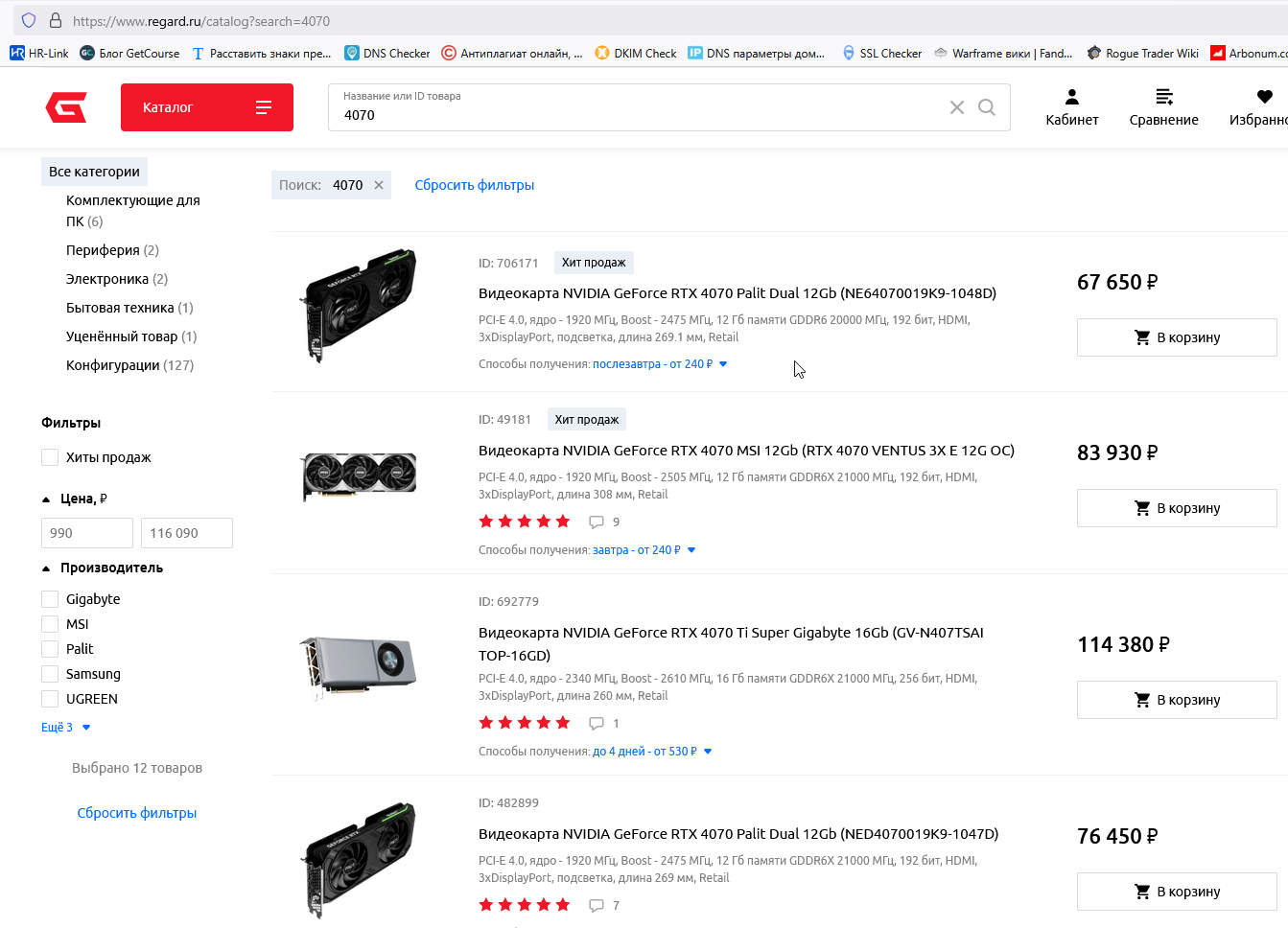Image resolution: width=1288 pixels, height=928 pixels.
Task: Collapse the Цена price filter section
Action: [x=46, y=499]
